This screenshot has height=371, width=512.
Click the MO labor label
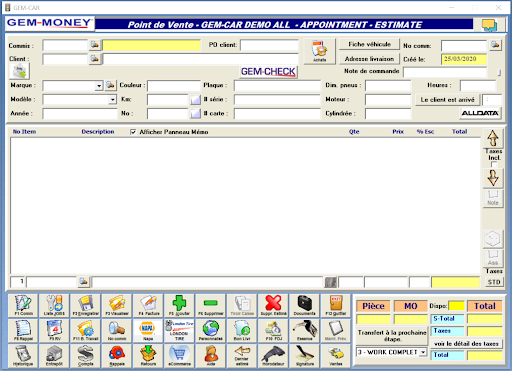(x=411, y=306)
